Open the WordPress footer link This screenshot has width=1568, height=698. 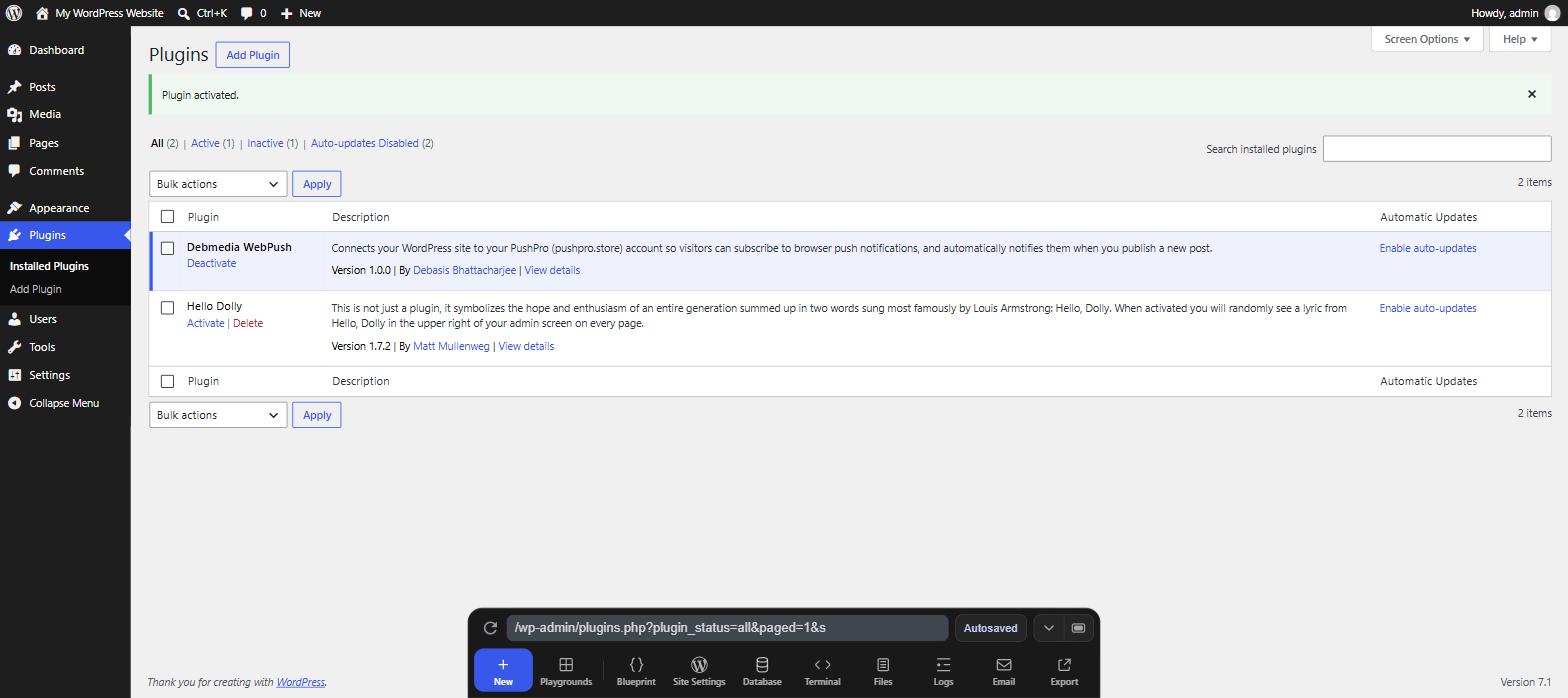pos(300,682)
